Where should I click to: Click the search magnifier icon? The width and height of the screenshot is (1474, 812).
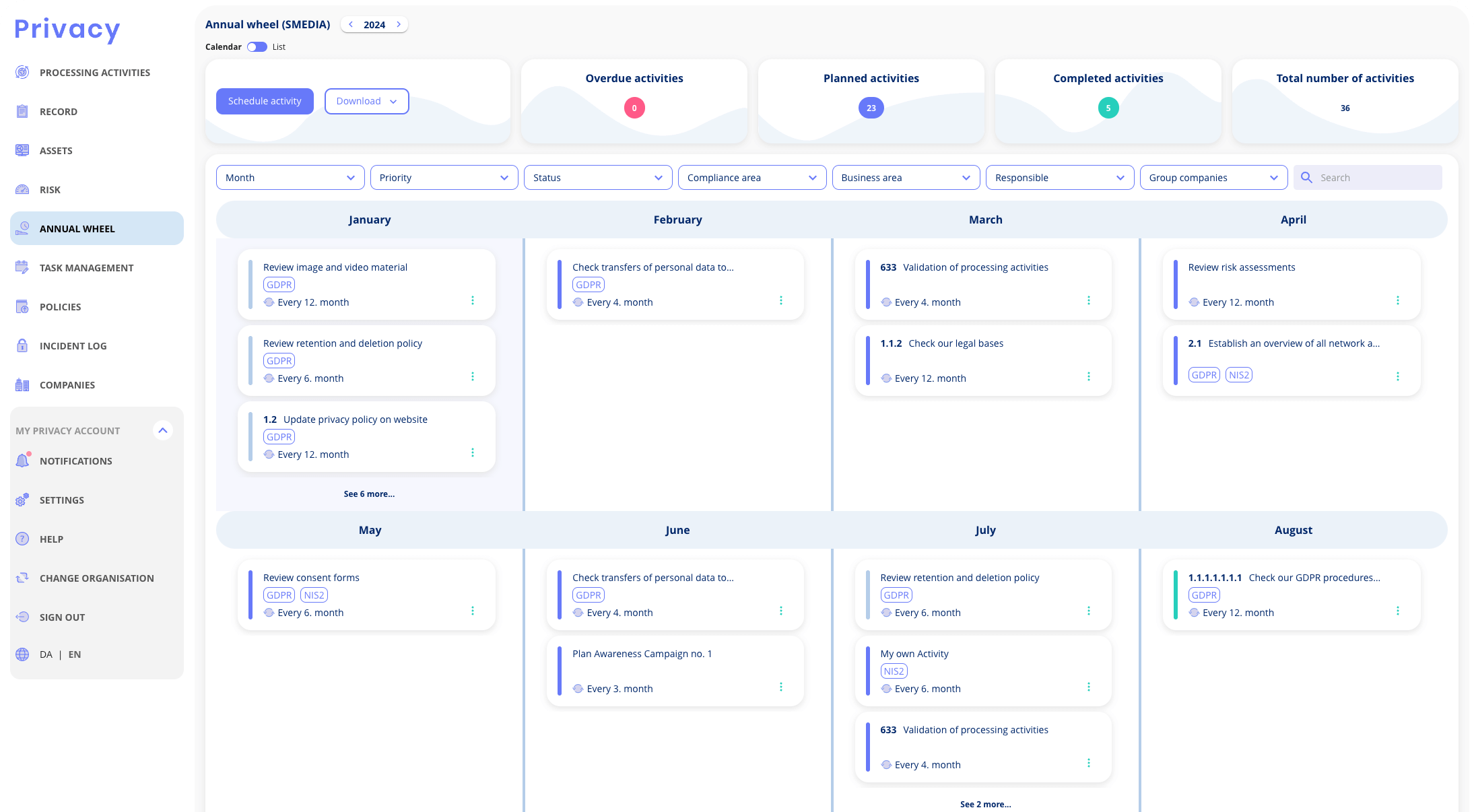pyautogui.click(x=1306, y=177)
